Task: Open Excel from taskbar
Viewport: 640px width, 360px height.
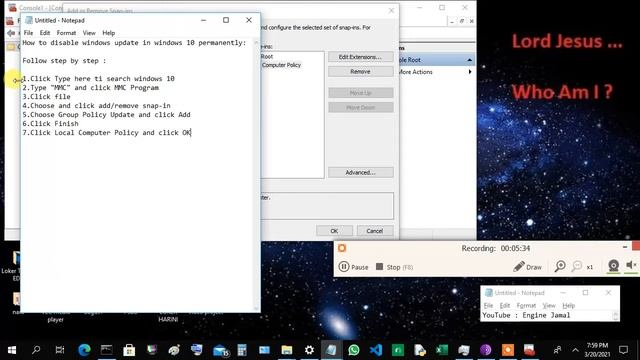Action: pyautogui.click(x=442, y=350)
